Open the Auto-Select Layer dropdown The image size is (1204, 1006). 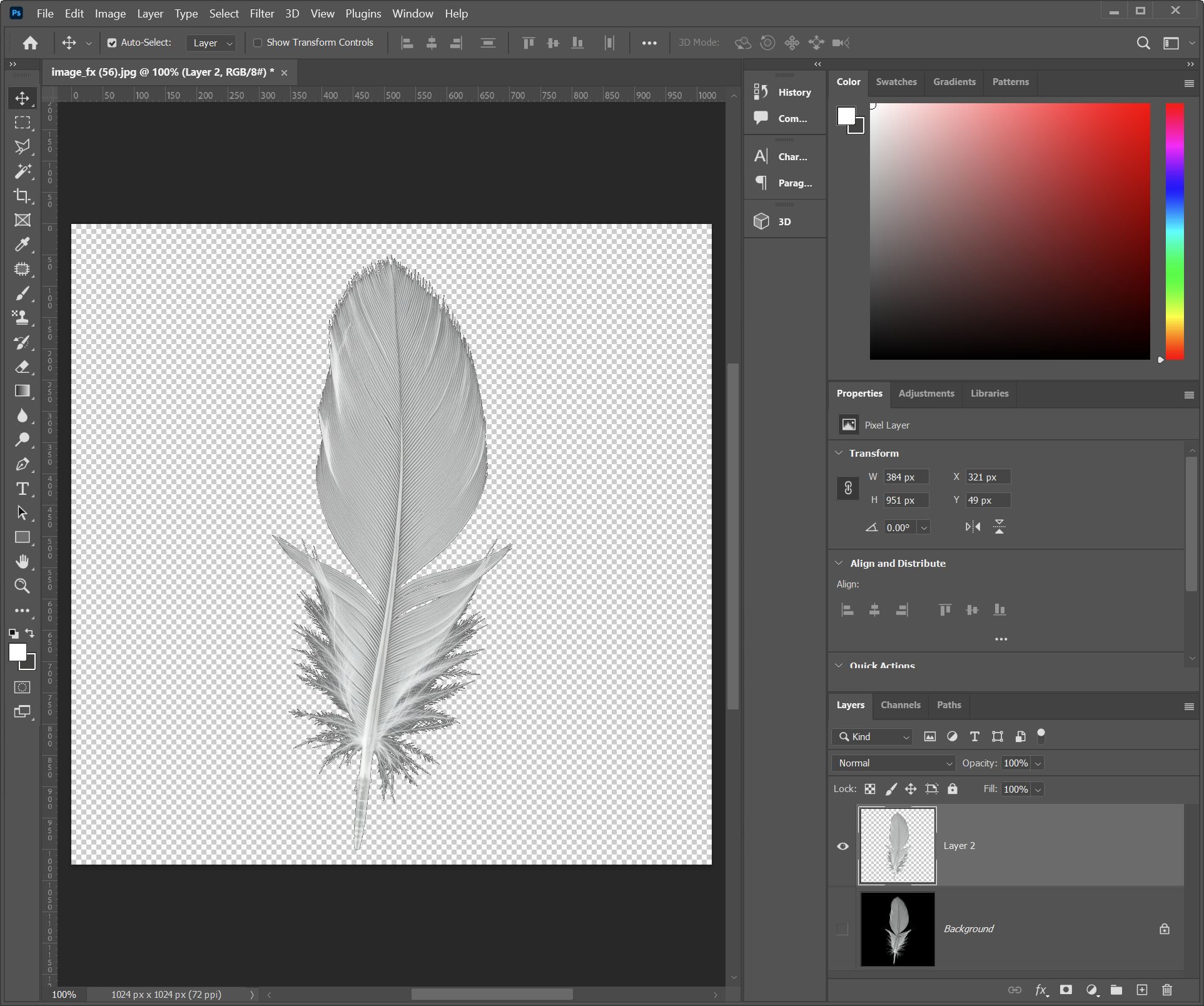211,43
